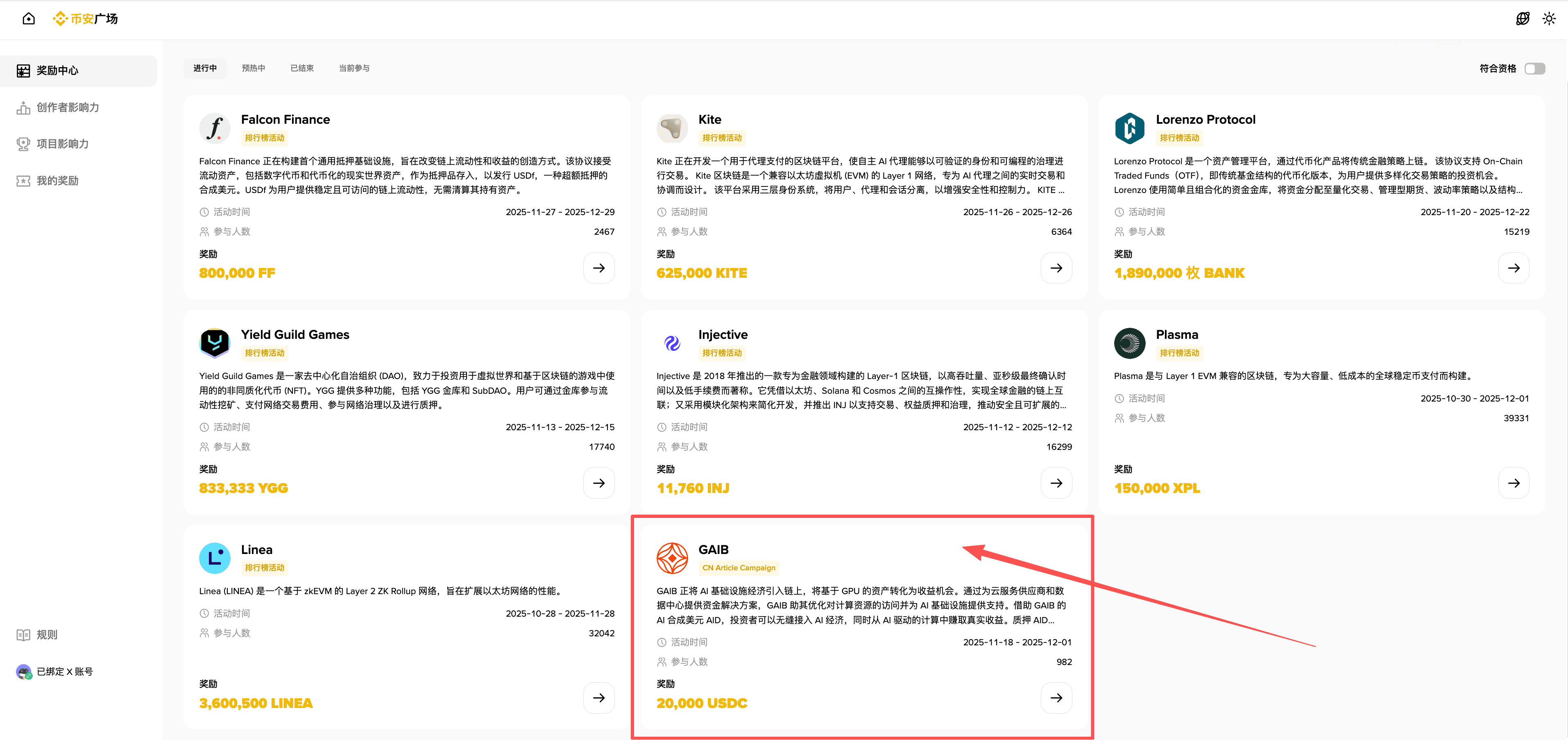Open the language globe icon
Viewport: 1568px width, 740px height.
(1523, 19)
